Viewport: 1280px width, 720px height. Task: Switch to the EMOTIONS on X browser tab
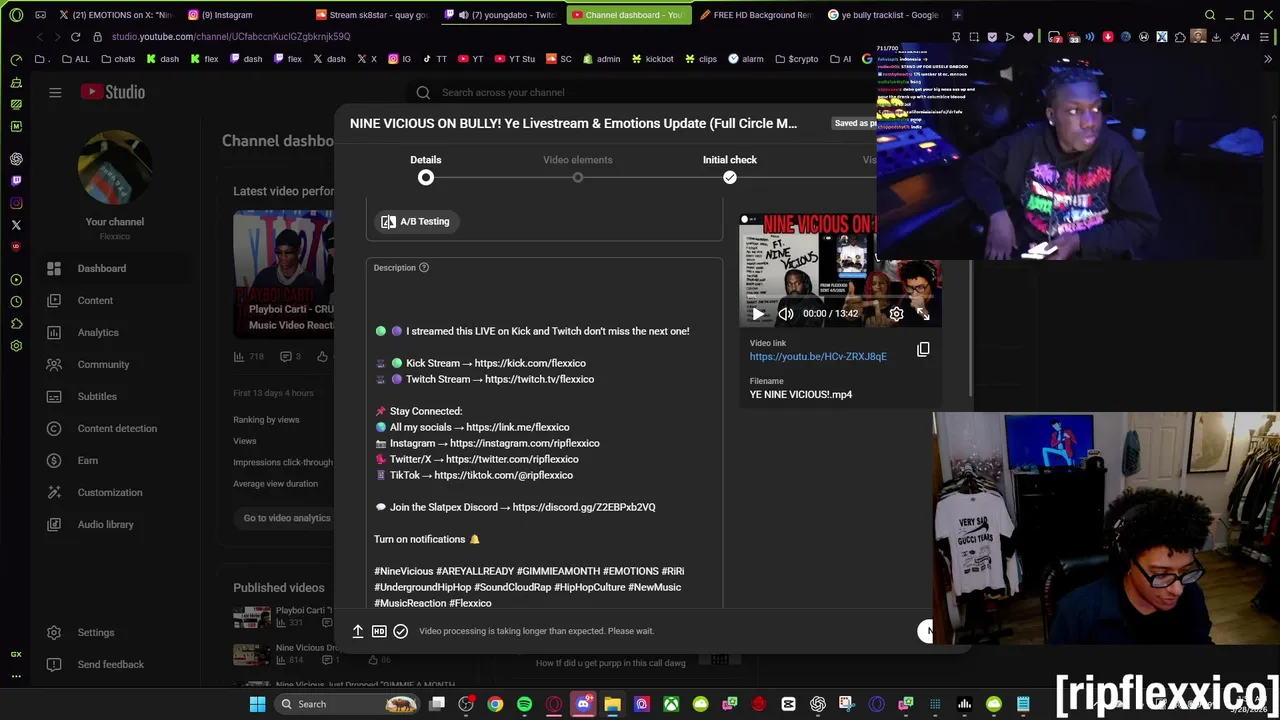point(115,15)
